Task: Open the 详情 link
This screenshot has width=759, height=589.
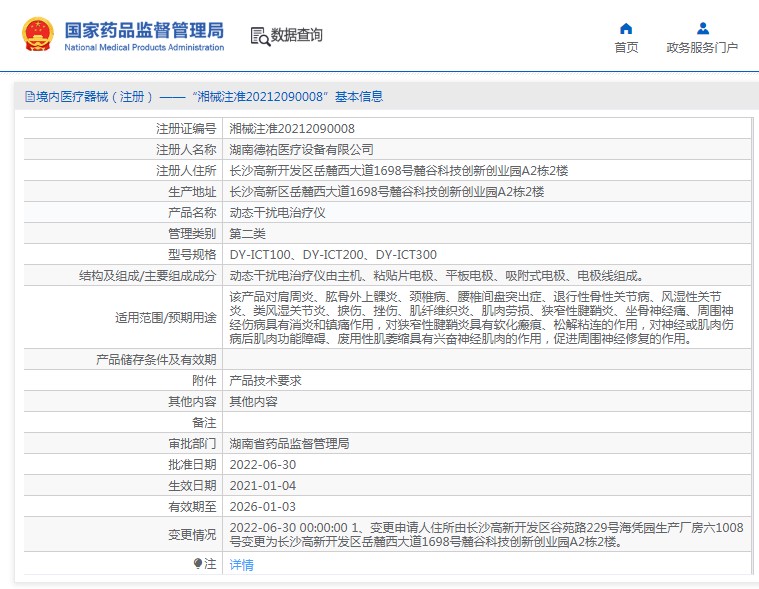Action: (x=241, y=565)
